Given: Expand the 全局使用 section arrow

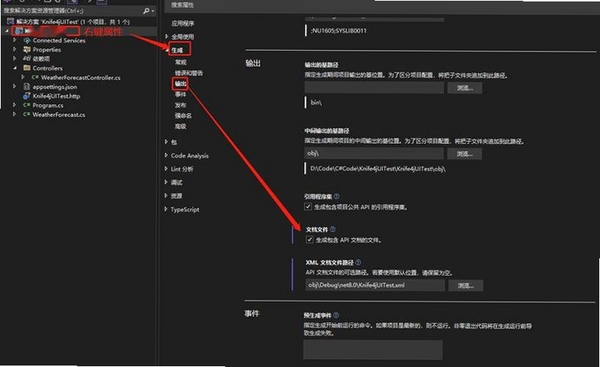Looking at the screenshot, I should click(x=166, y=36).
